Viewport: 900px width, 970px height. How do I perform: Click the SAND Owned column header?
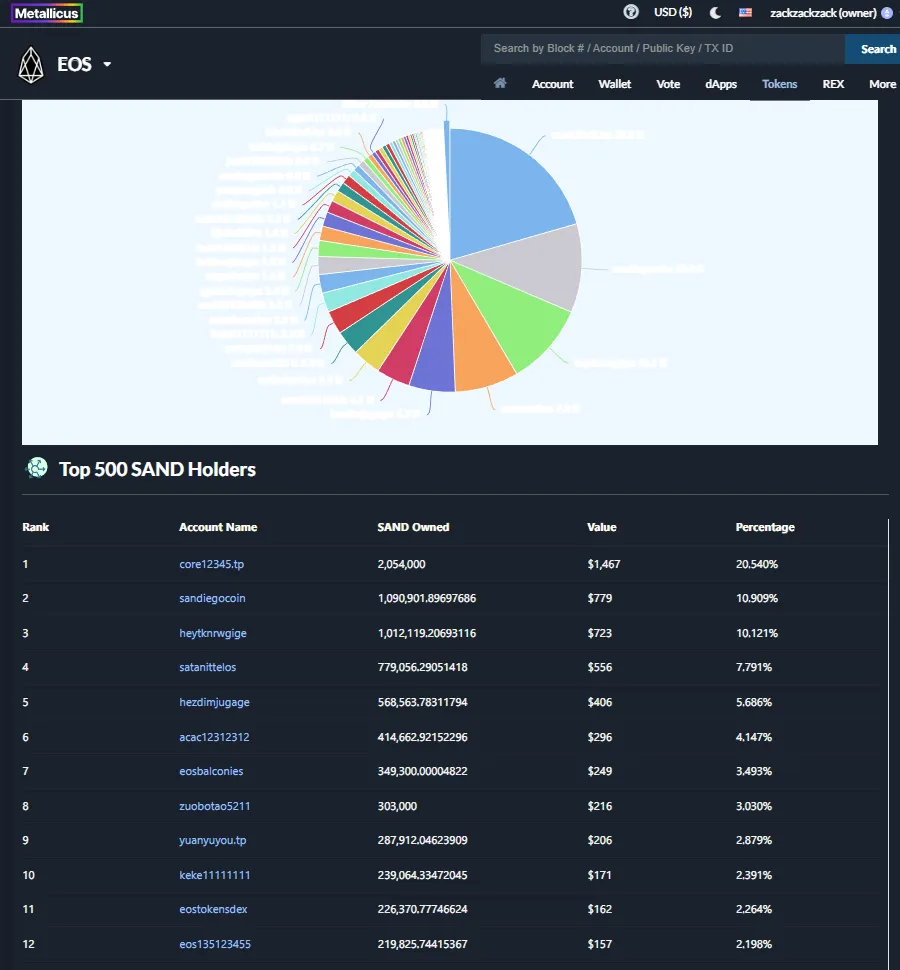click(x=413, y=527)
